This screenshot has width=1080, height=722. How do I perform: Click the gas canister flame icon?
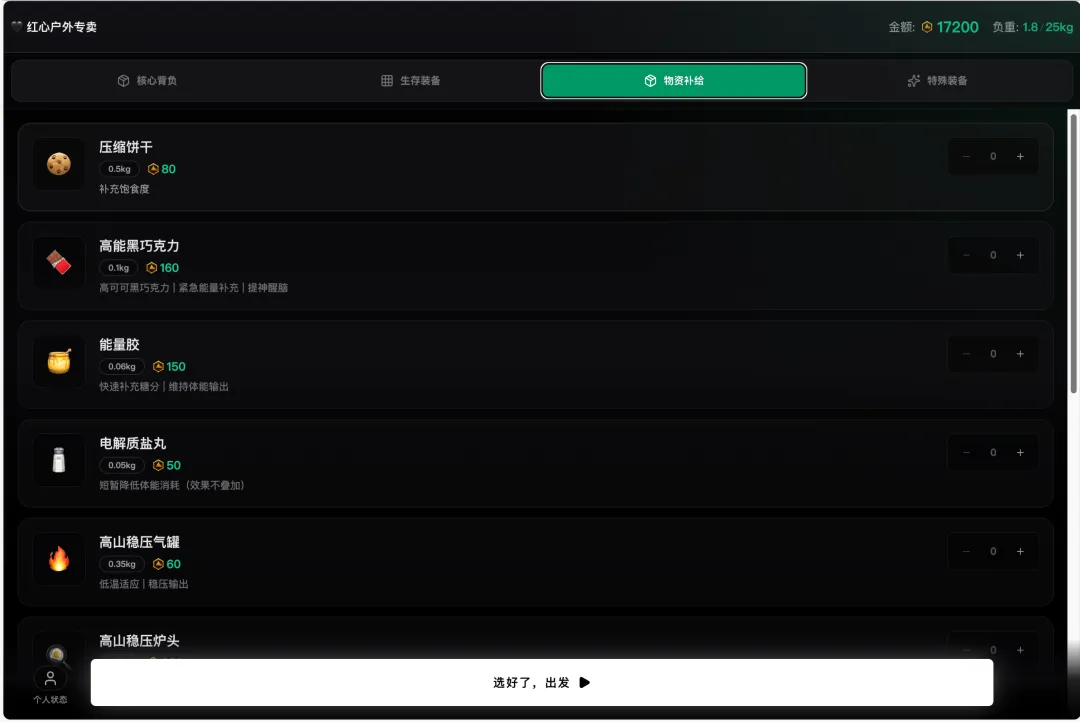click(59, 559)
